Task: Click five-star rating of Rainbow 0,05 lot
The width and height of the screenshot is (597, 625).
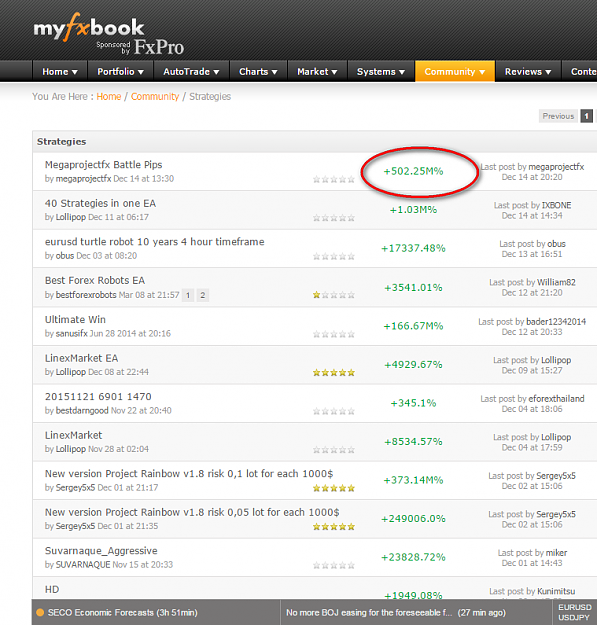Action: [x=334, y=527]
